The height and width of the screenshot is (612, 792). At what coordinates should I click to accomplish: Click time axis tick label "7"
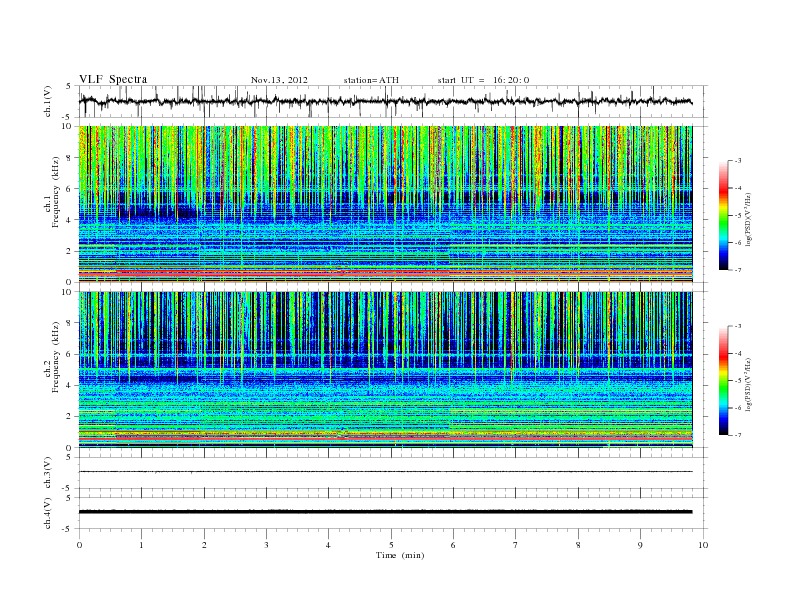point(516,545)
